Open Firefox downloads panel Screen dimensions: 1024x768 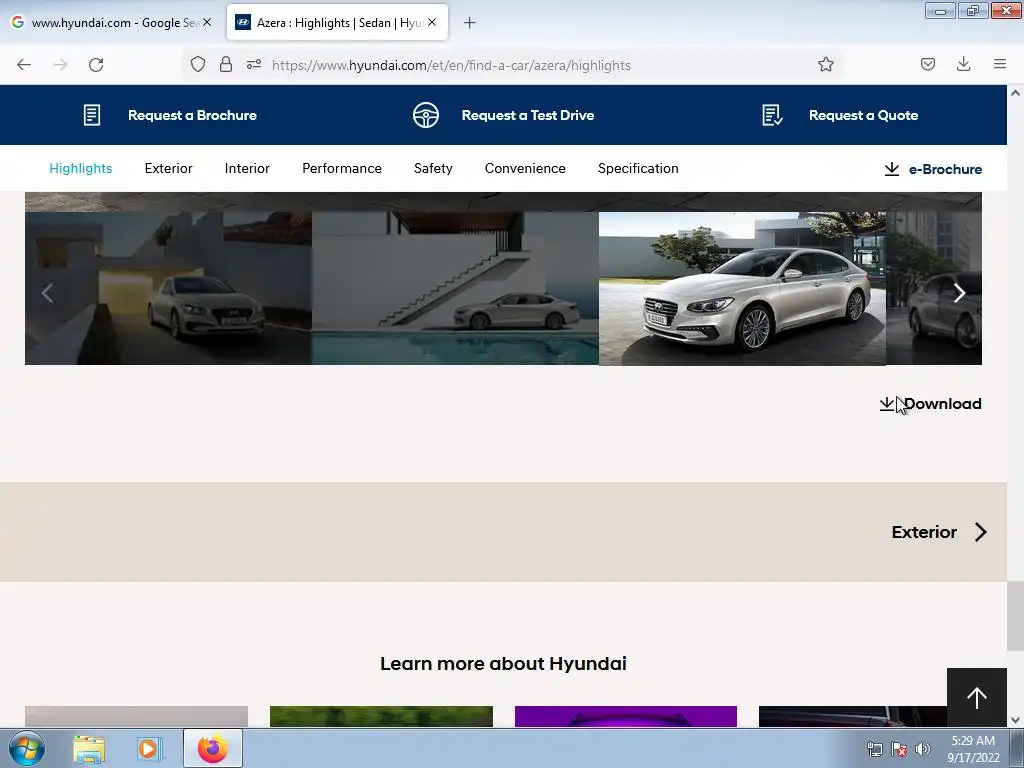click(x=963, y=64)
